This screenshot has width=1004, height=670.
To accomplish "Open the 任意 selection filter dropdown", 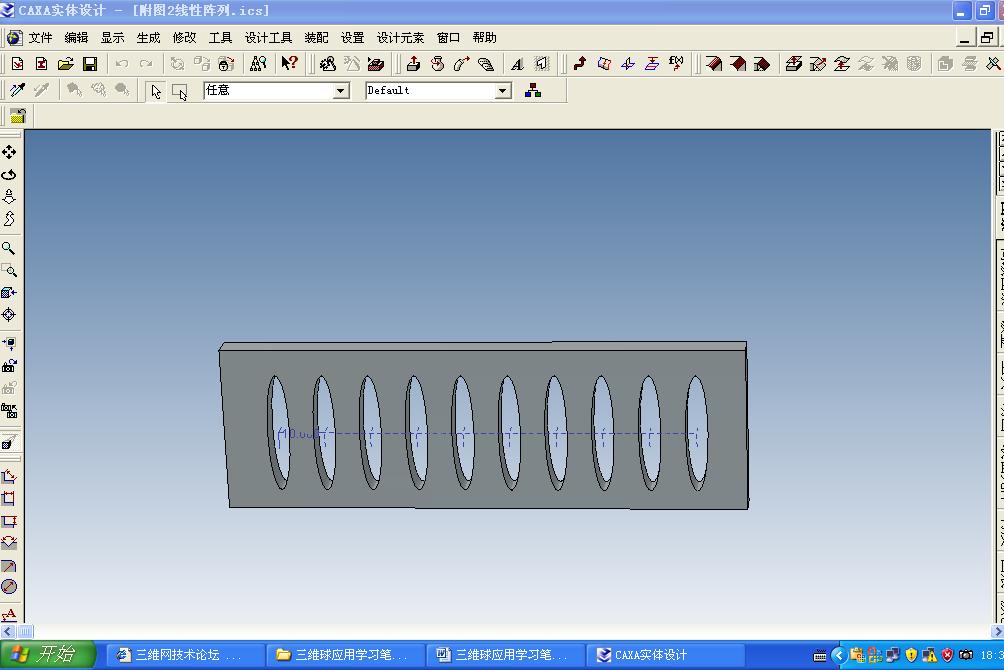I will point(341,91).
